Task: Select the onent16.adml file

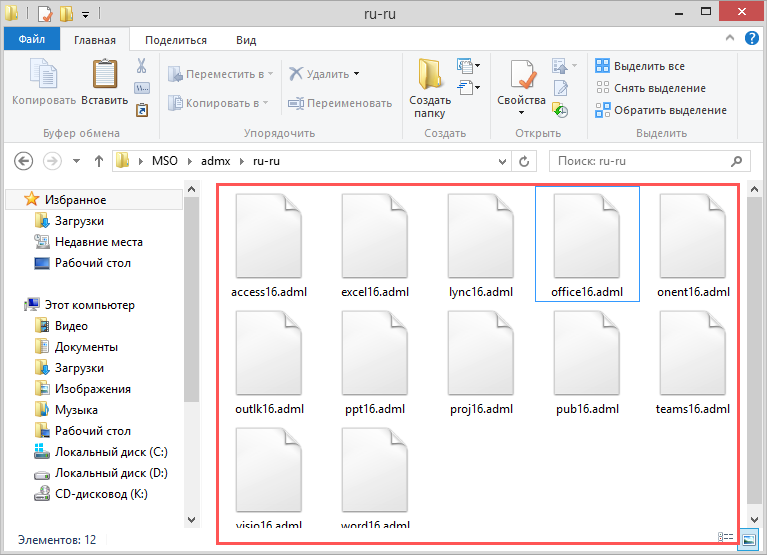Action: (693, 245)
